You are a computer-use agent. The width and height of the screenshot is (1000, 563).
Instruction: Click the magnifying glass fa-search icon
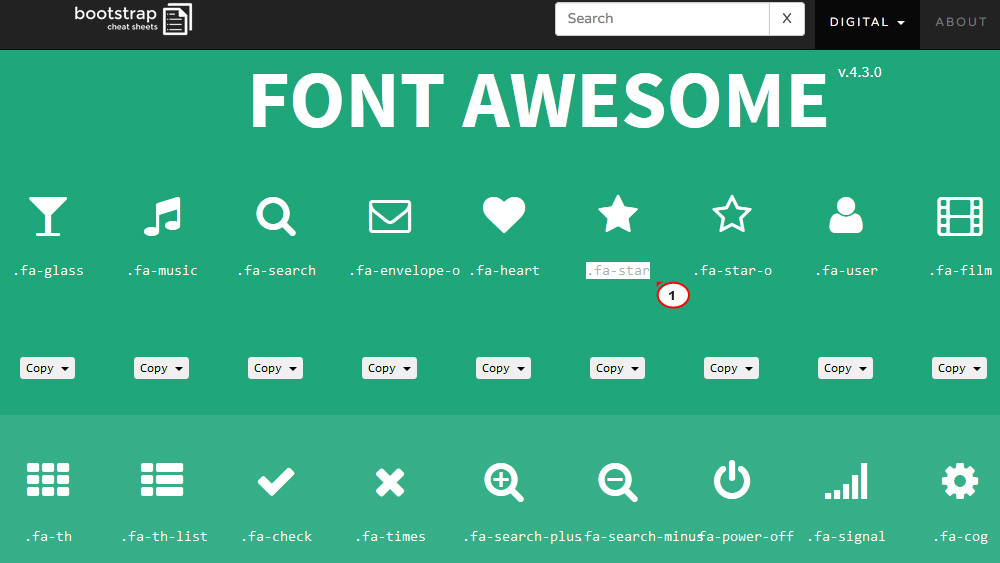tap(276, 216)
